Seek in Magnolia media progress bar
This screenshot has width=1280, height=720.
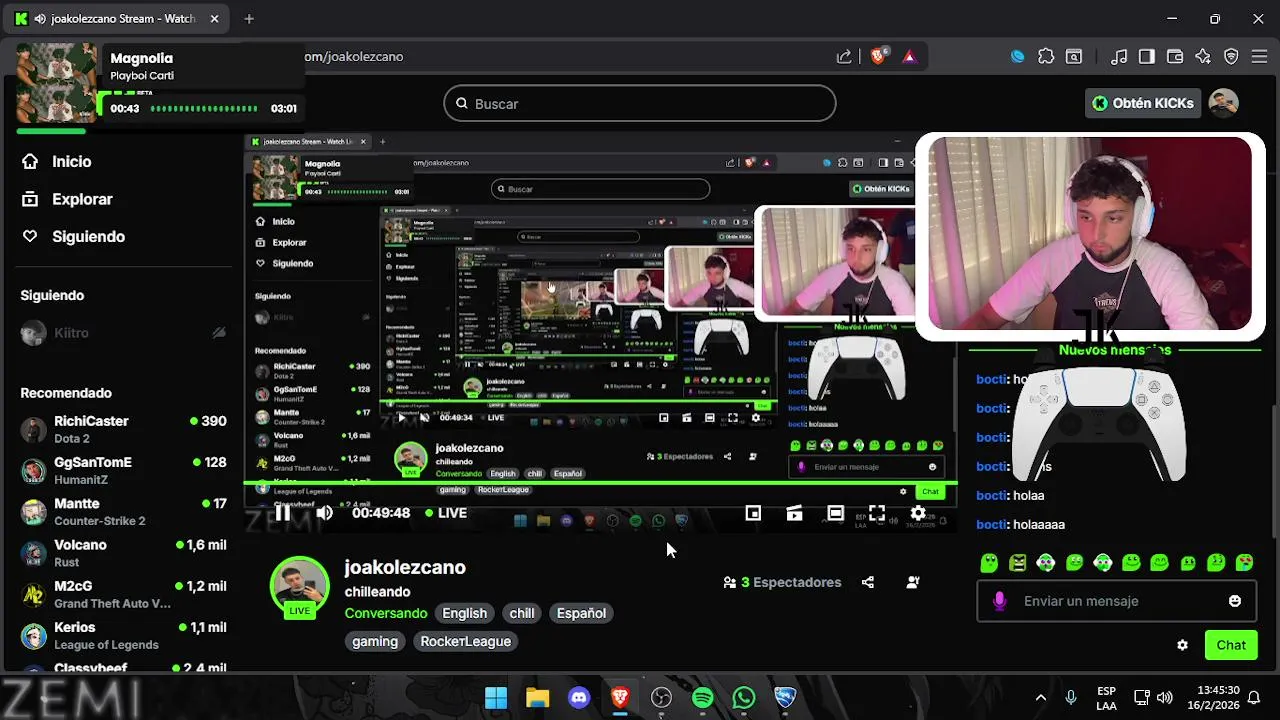[x=204, y=108]
